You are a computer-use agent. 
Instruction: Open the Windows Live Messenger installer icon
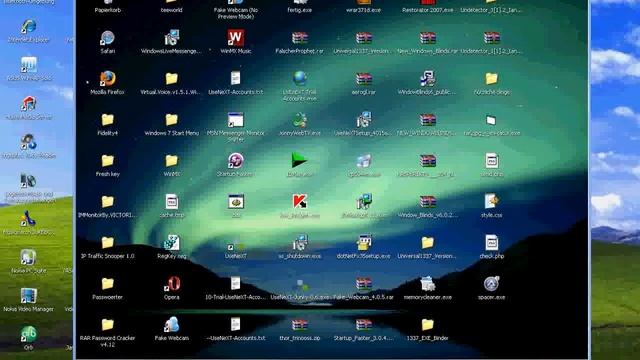(171, 38)
